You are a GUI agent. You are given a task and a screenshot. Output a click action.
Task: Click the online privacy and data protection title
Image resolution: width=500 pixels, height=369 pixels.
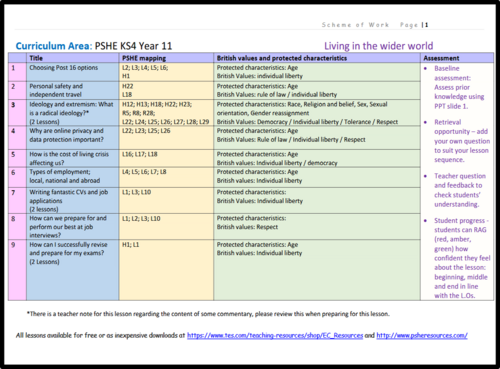[67, 135]
